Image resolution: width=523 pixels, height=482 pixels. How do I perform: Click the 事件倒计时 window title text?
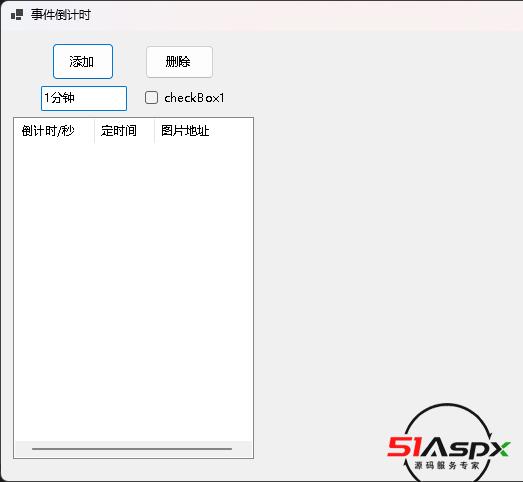point(61,15)
